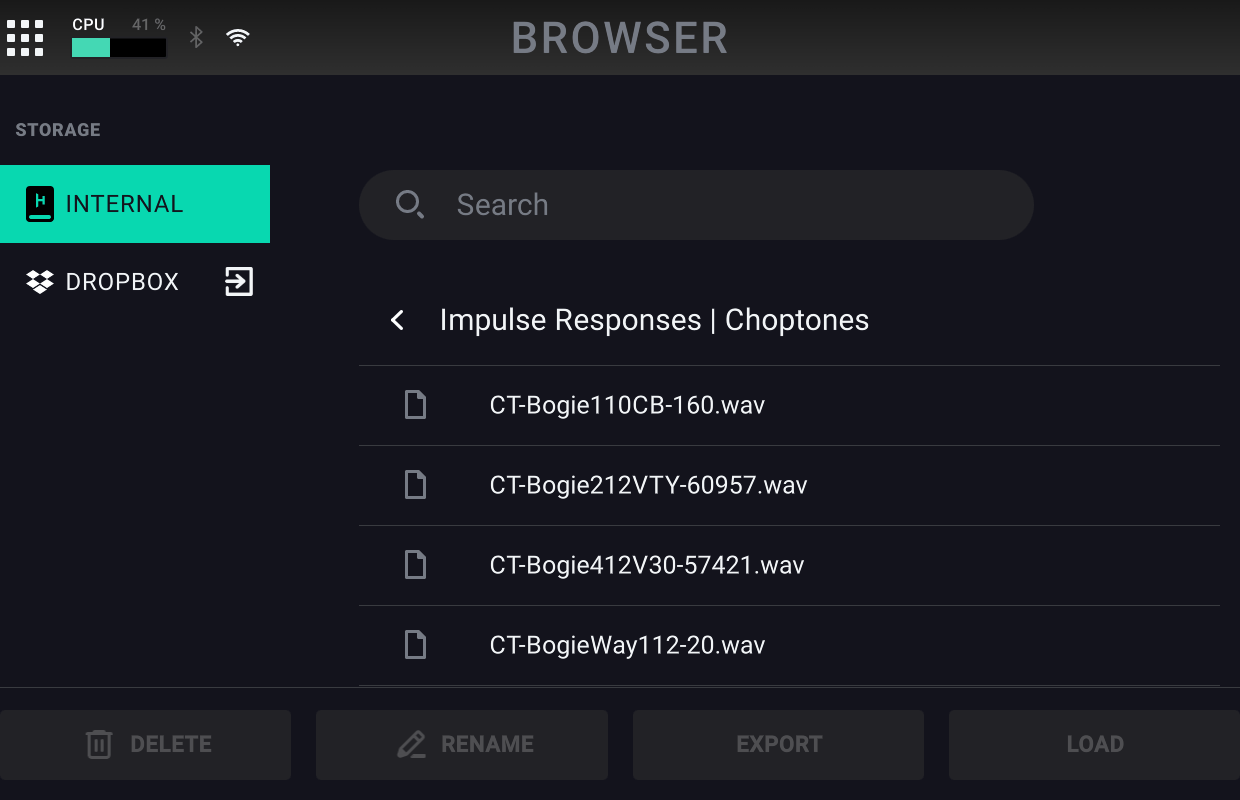The image size is (1240, 800).
Task: Click the file icon for CT-Bogie110CB-160.wav
Action: tap(415, 405)
